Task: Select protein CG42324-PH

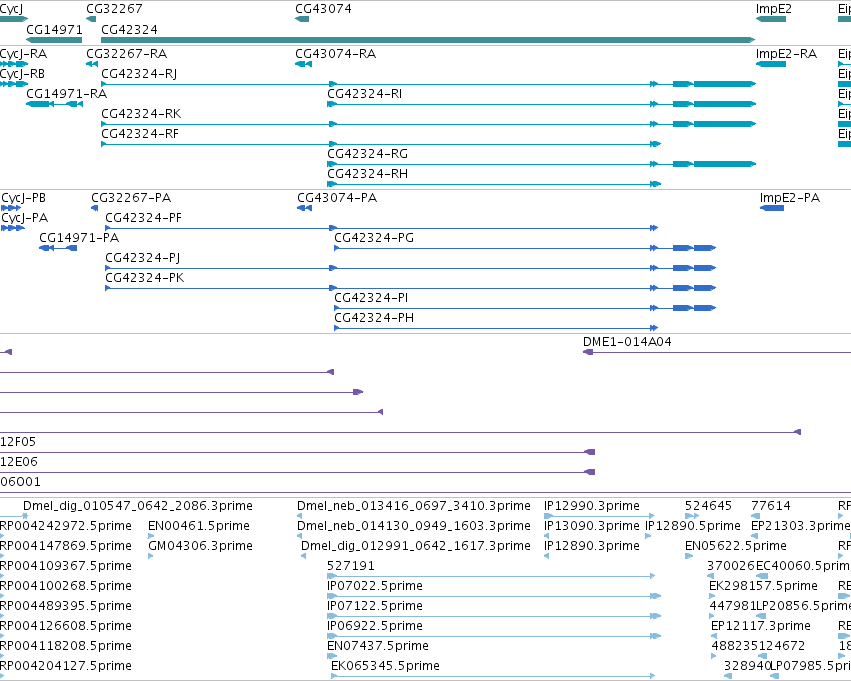Action: coord(374,318)
